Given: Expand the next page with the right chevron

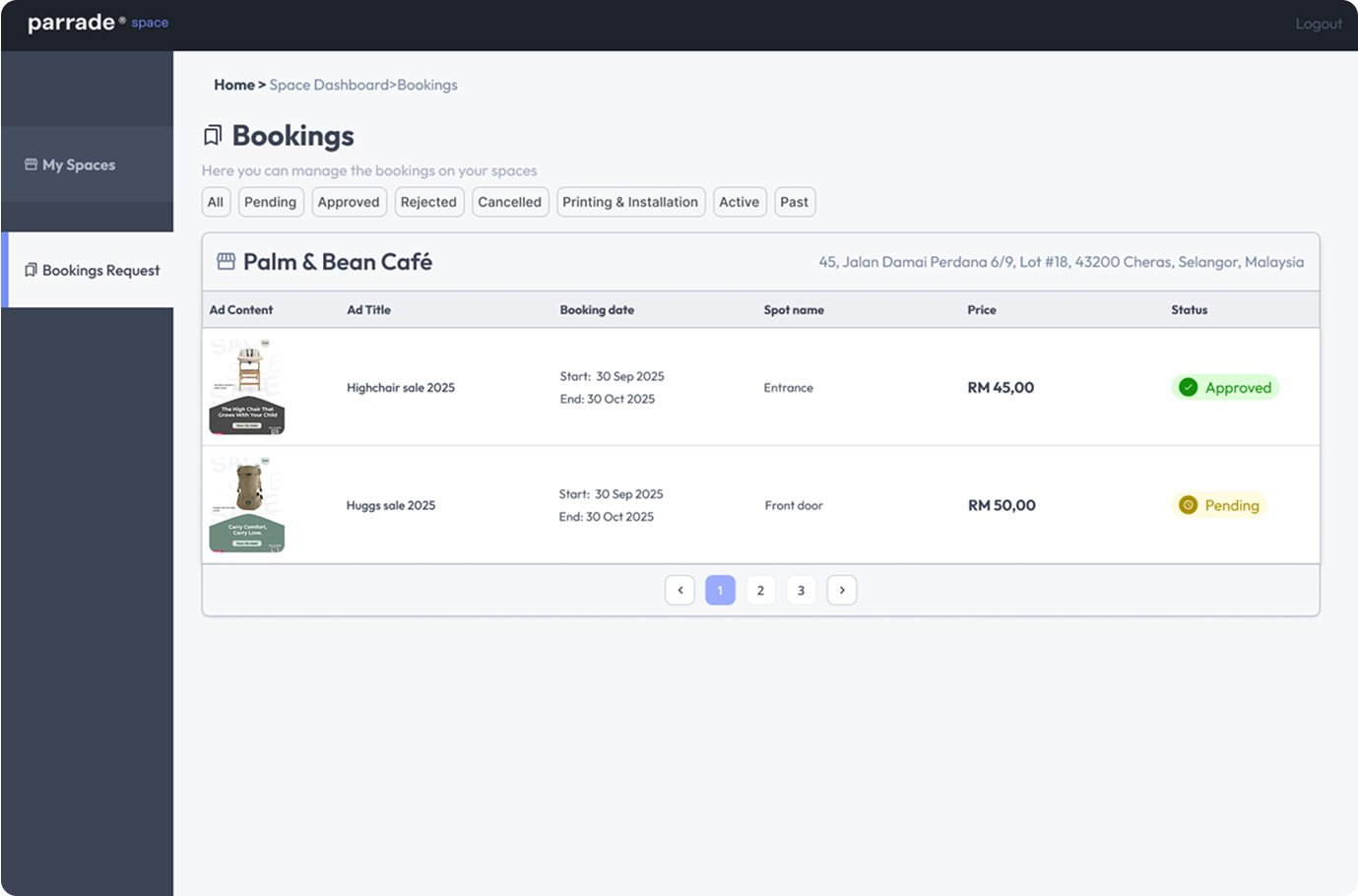Looking at the screenshot, I should pyautogui.click(x=842, y=589).
